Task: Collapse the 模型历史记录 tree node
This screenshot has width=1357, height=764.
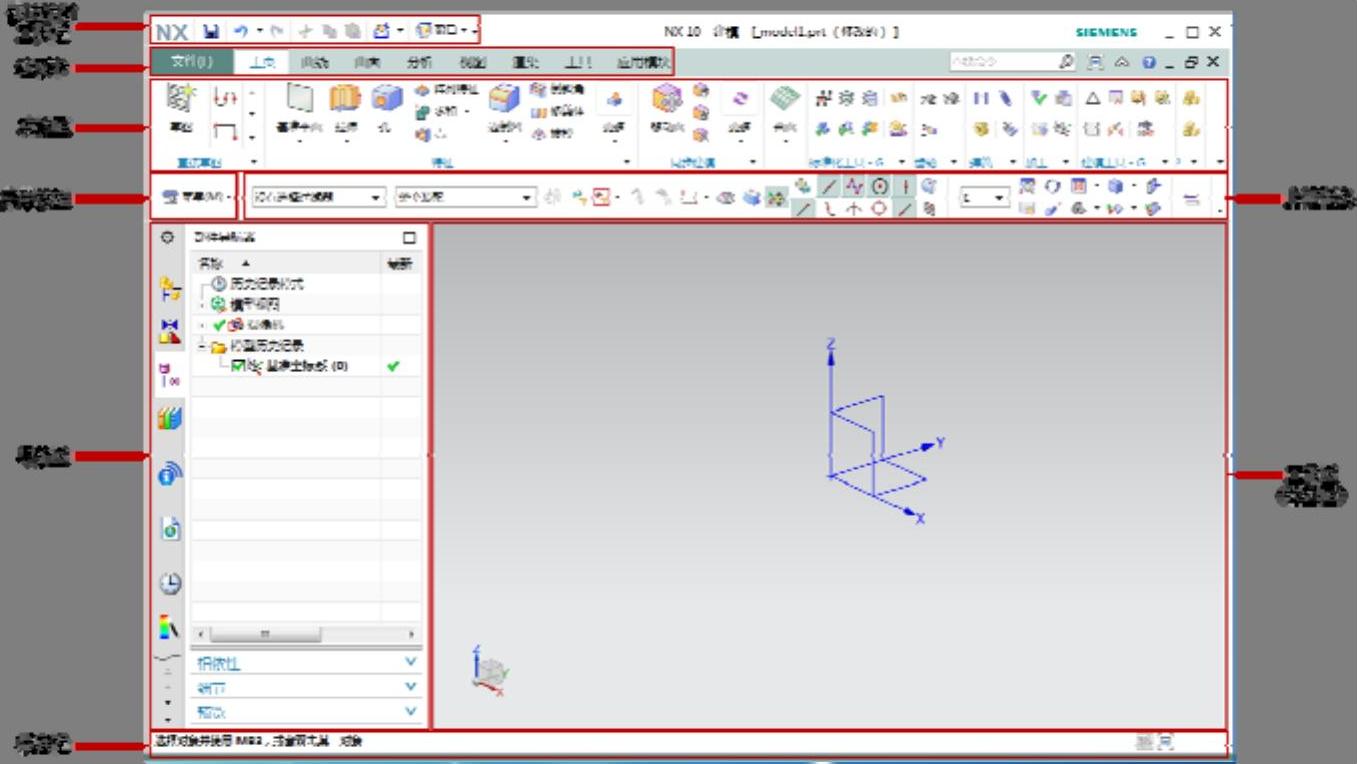Action: (x=201, y=346)
